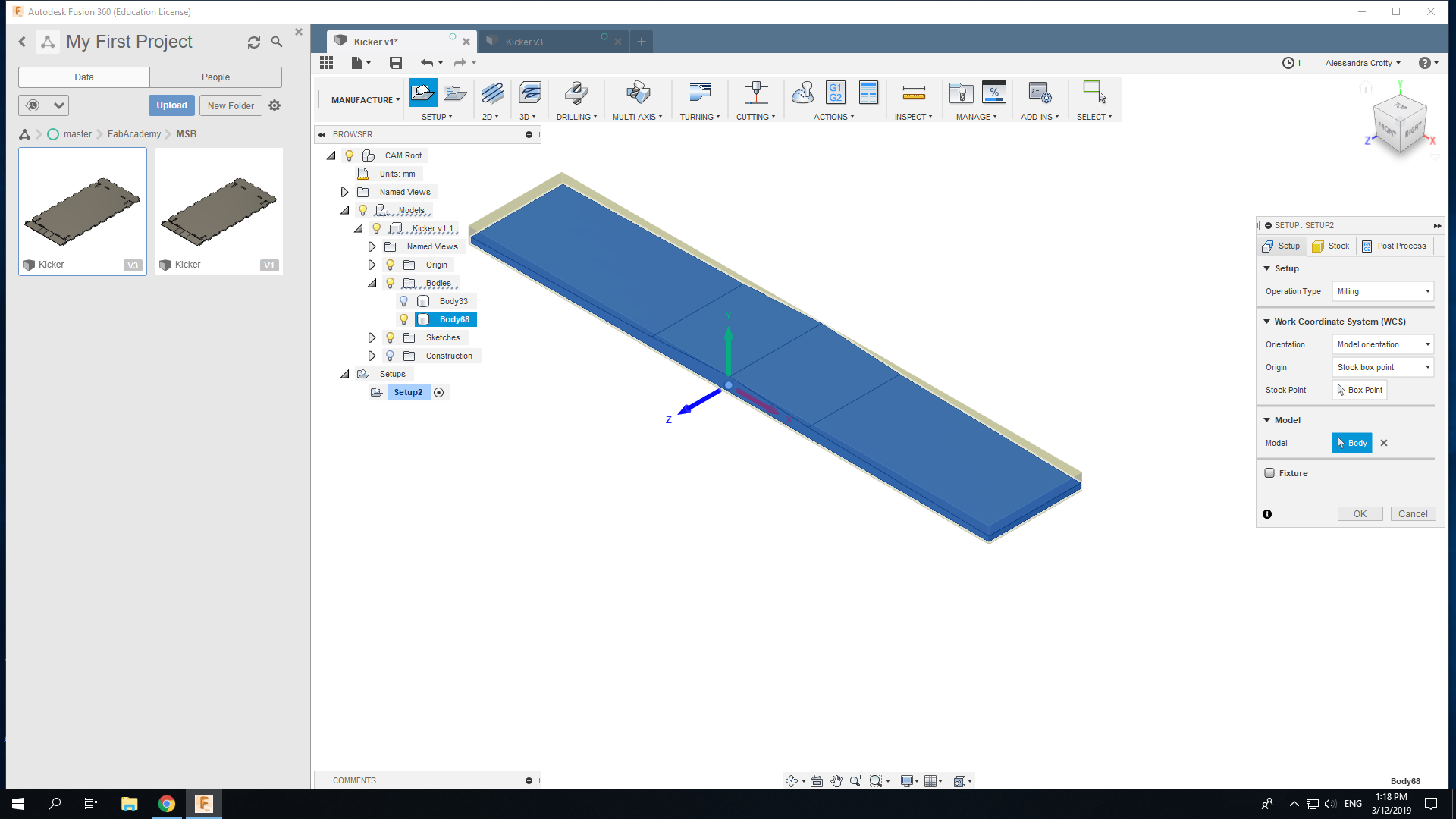Toggle visibility bulb of Sketches folder
The image size is (1456, 819).
pos(390,337)
